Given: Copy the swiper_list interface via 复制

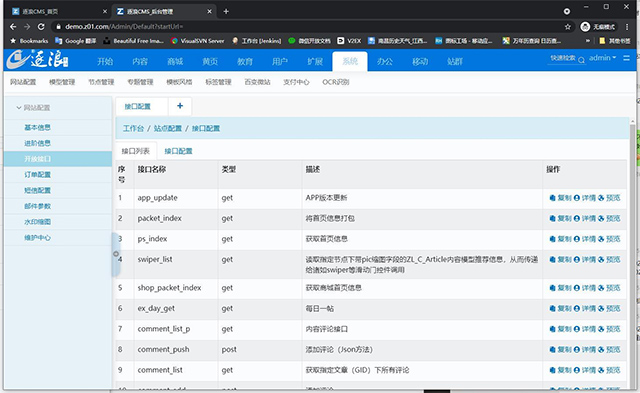Looking at the screenshot, I should point(560,260).
